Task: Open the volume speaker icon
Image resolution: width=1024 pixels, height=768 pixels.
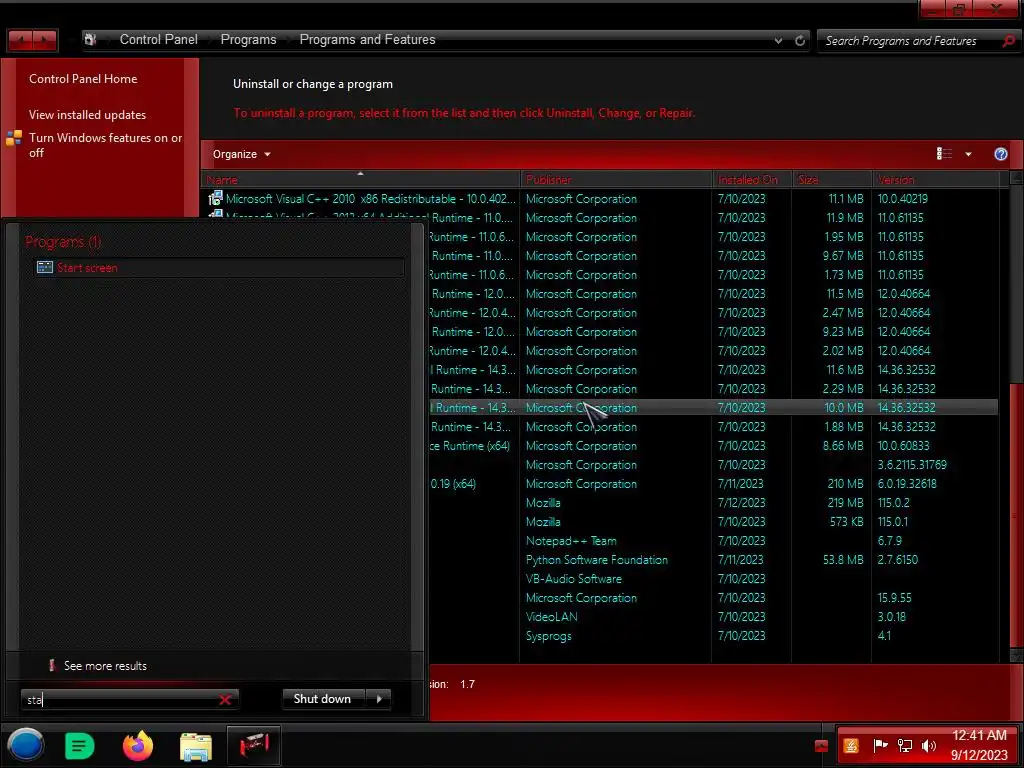Action: [929, 746]
